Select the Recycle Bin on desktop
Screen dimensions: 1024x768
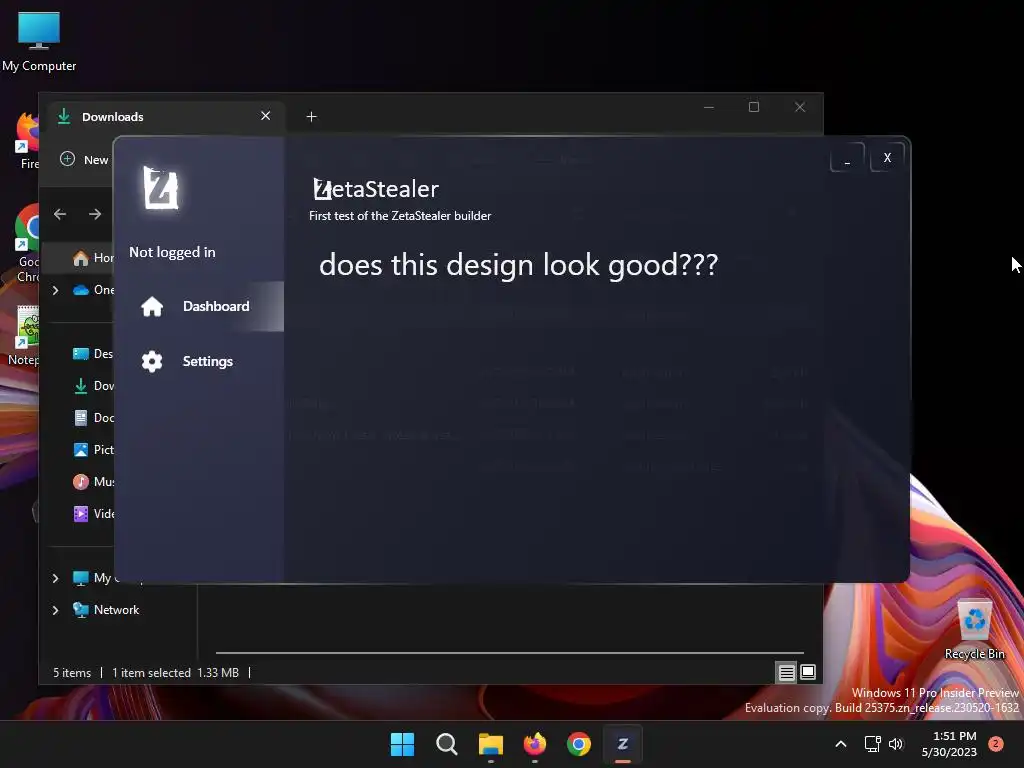pyautogui.click(x=974, y=630)
